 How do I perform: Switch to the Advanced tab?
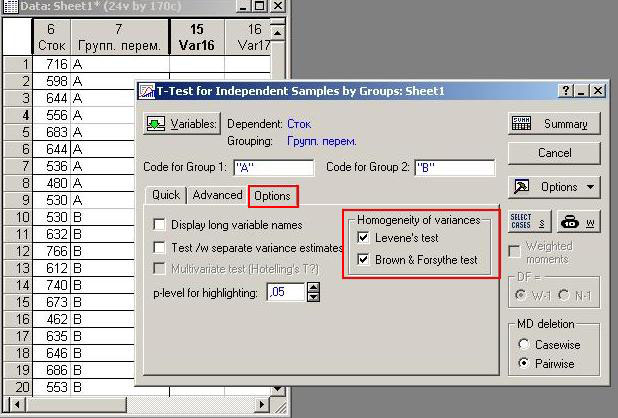tap(217, 195)
